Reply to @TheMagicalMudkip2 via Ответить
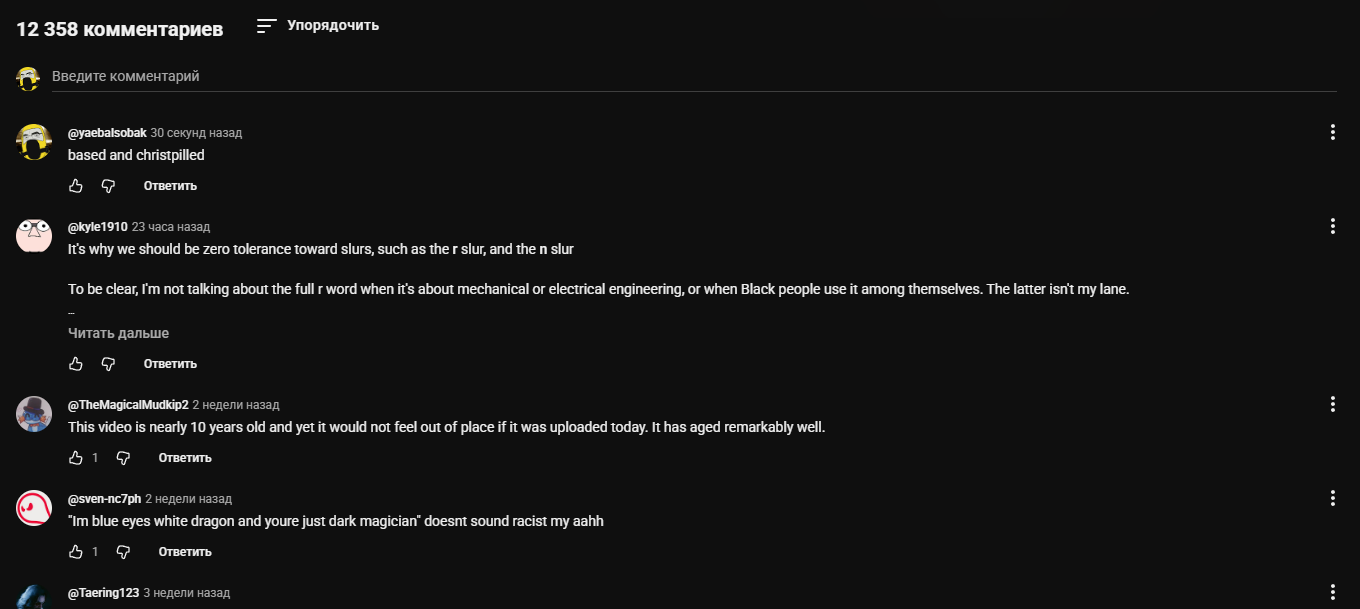Image resolution: width=1360 pixels, height=609 pixels. point(185,458)
